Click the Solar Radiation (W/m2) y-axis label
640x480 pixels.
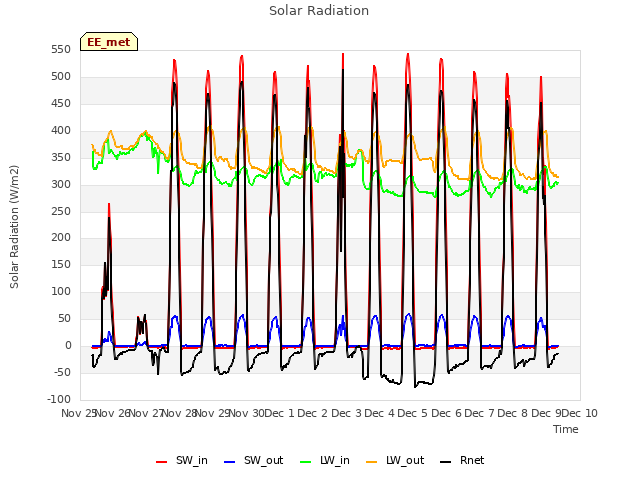[14, 227]
